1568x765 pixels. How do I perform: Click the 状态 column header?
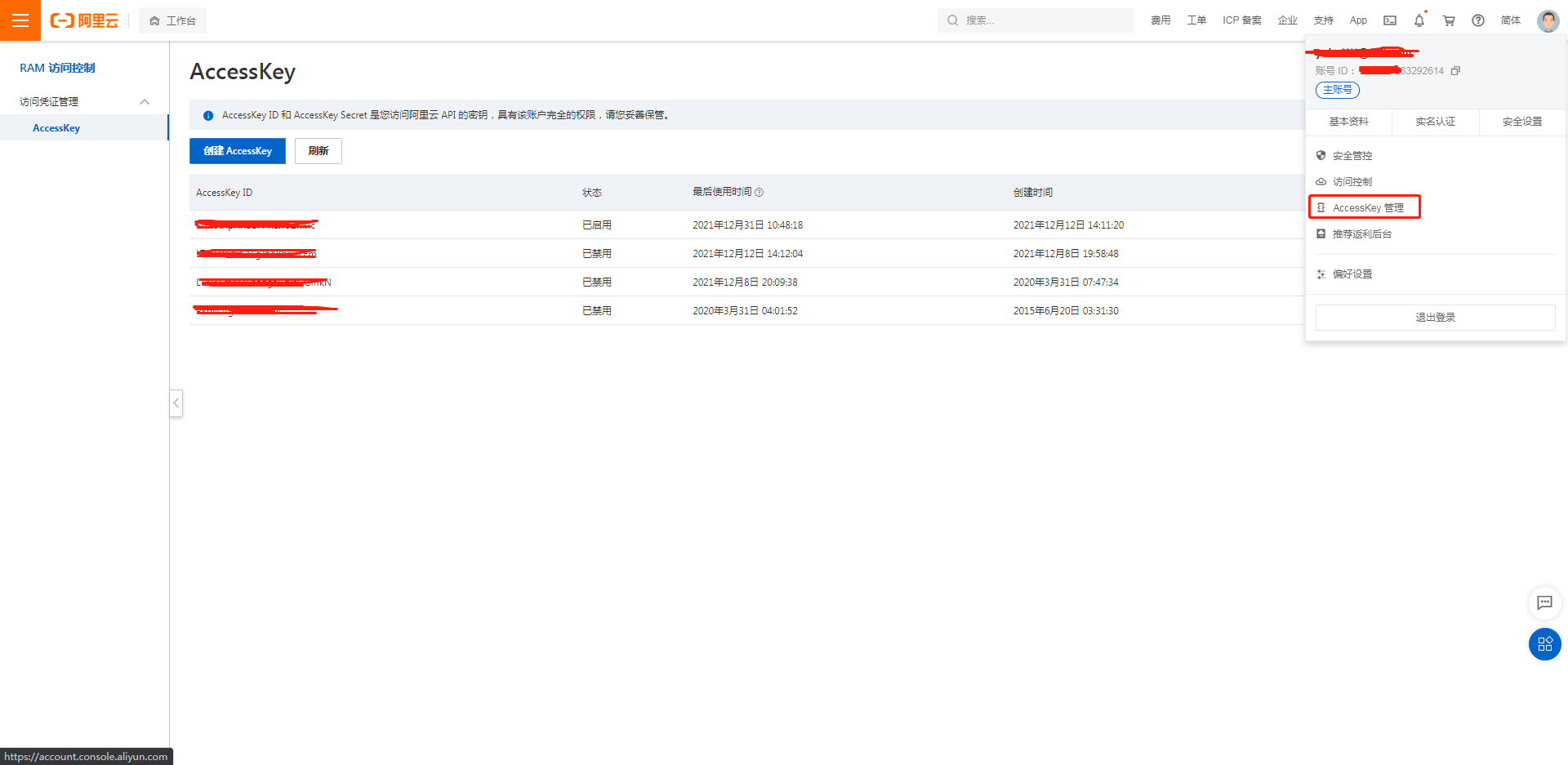tap(592, 193)
